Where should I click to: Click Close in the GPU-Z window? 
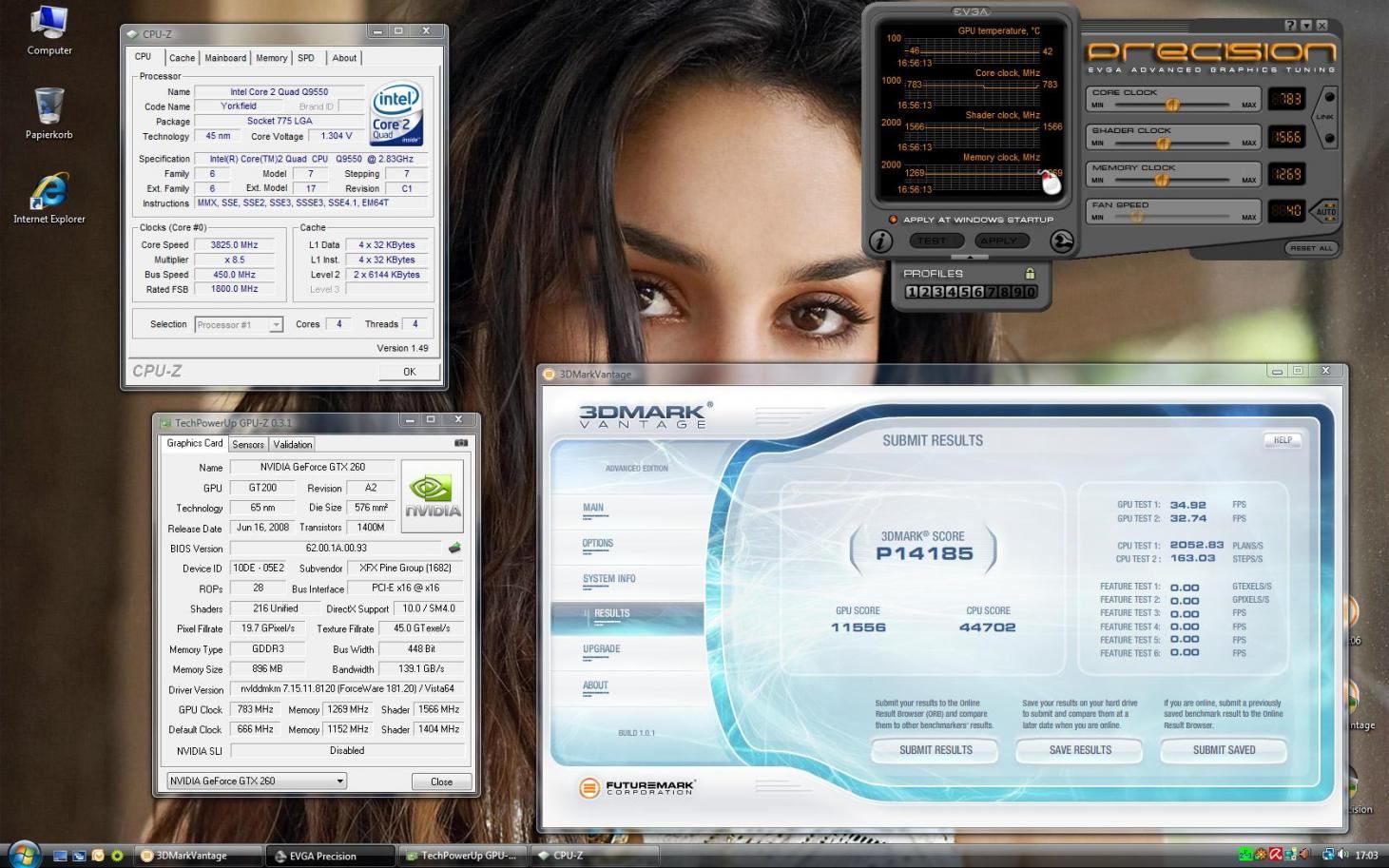(441, 781)
